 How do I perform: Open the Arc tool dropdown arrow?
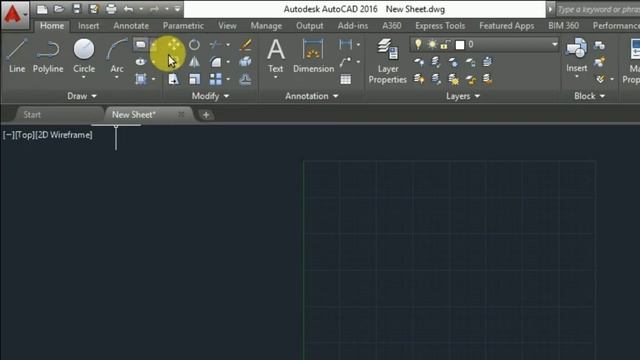click(x=117, y=77)
